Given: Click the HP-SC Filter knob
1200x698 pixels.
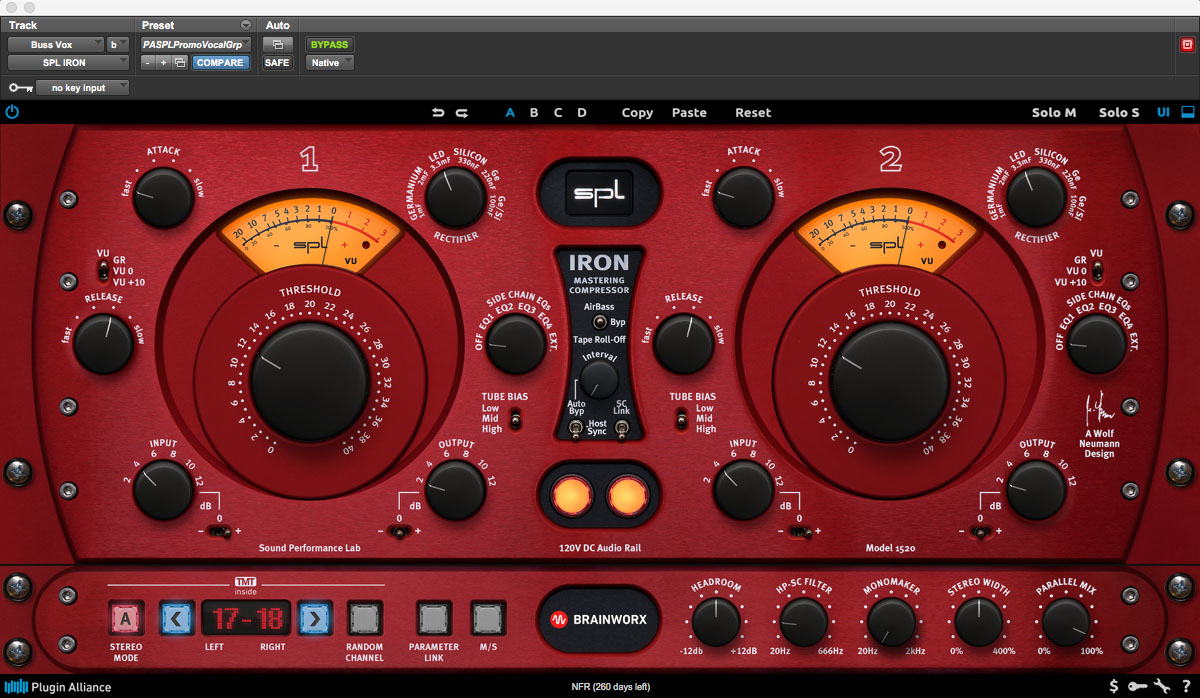Looking at the screenshot, I should point(804,622).
